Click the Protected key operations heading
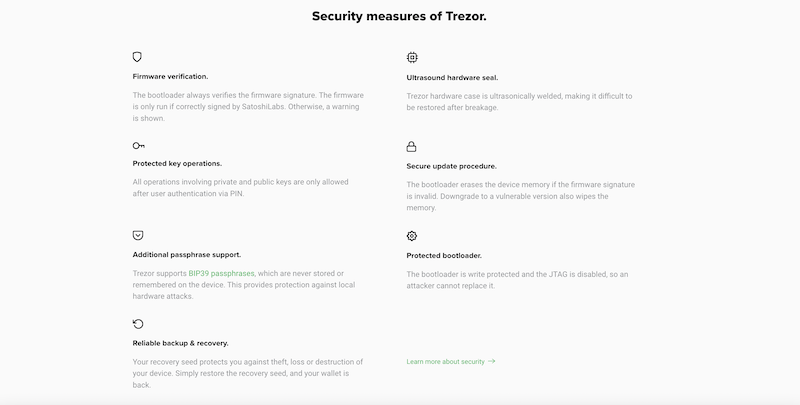Screen dimensions: 800x405 coord(177,164)
